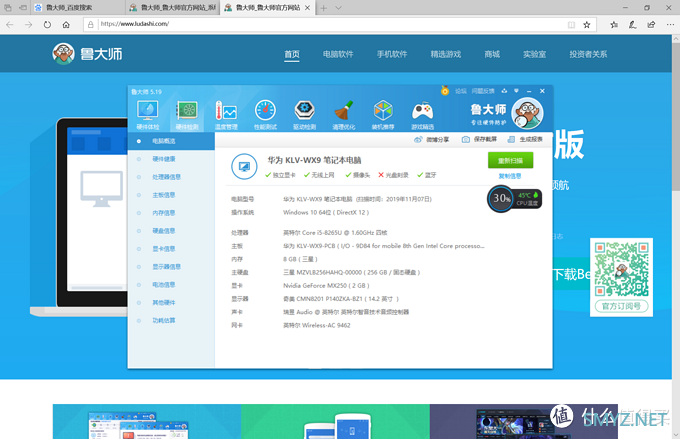Click the Ludashi mascot avatar in the app header
This screenshot has width=680, height=439.
[x=527, y=113]
